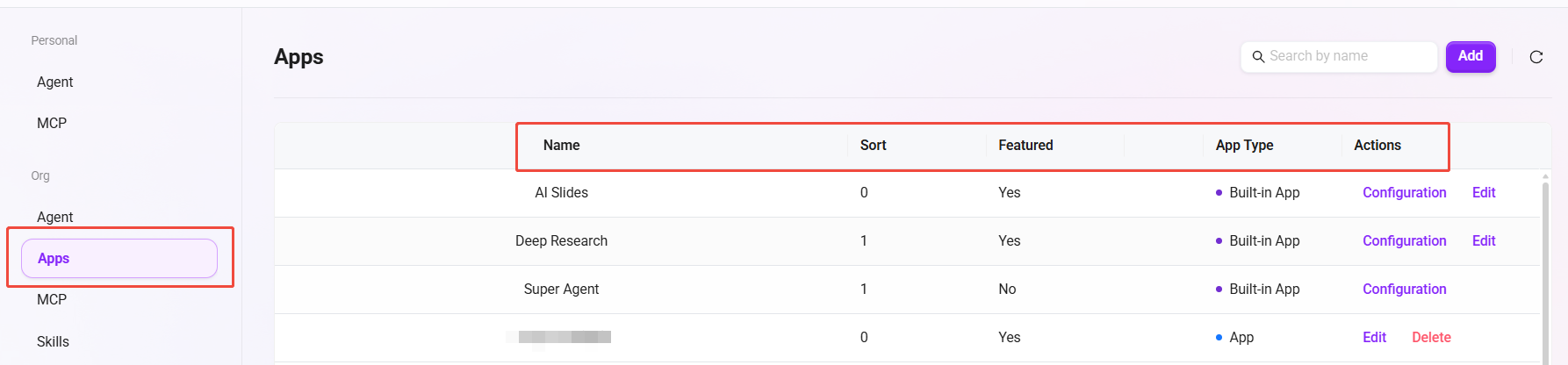The width and height of the screenshot is (1568, 365).
Task: Open MCP under Personal section
Action: tap(52, 123)
